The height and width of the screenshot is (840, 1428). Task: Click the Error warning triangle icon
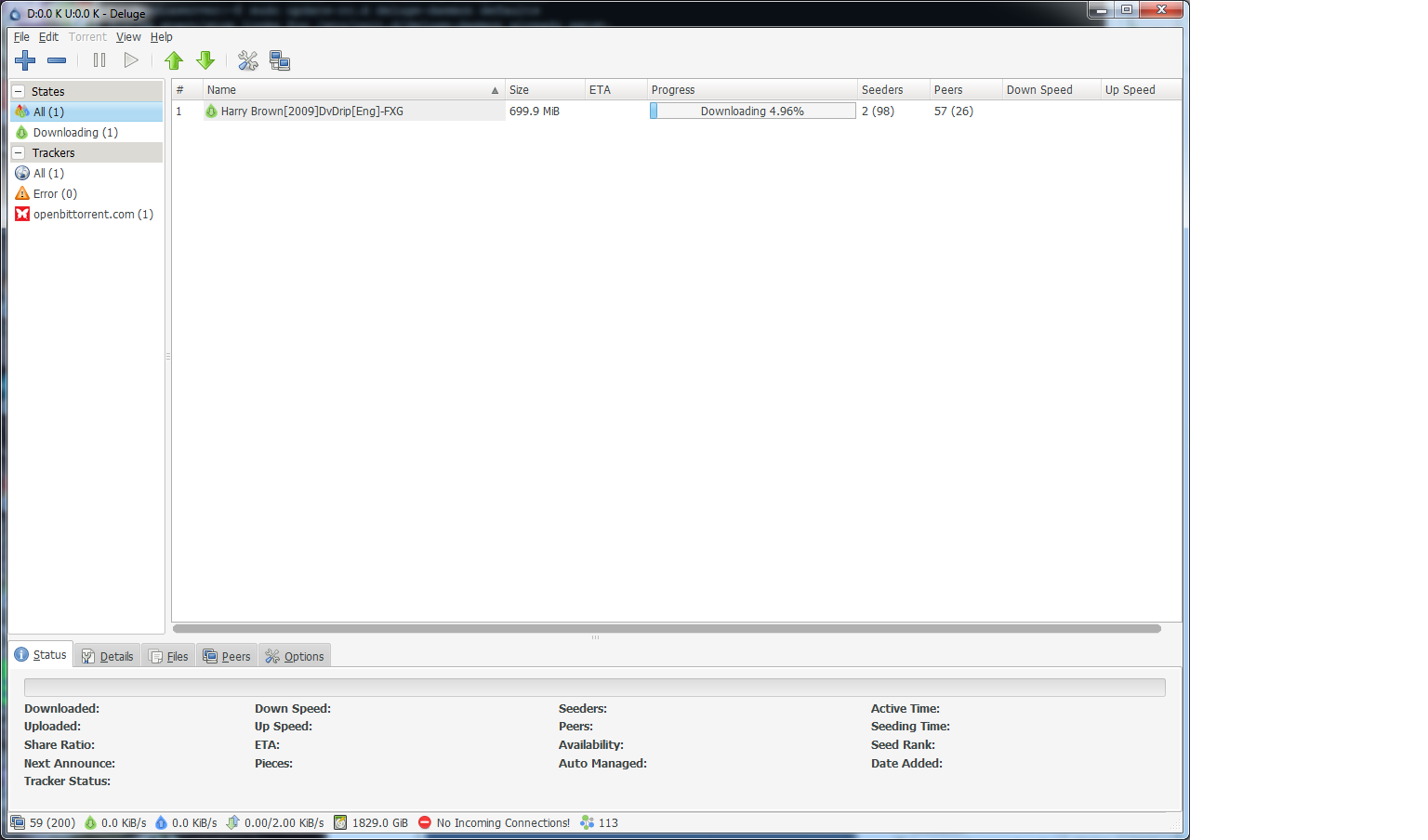click(22, 193)
